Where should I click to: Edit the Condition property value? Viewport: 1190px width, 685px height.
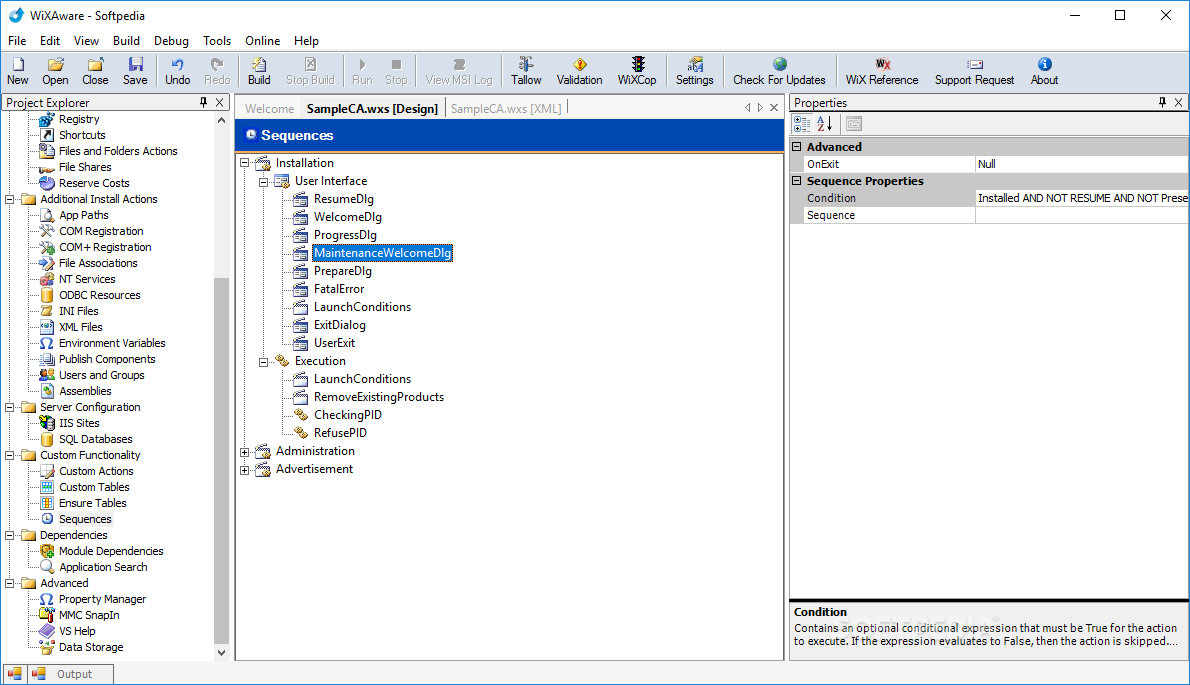[x=1081, y=198]
